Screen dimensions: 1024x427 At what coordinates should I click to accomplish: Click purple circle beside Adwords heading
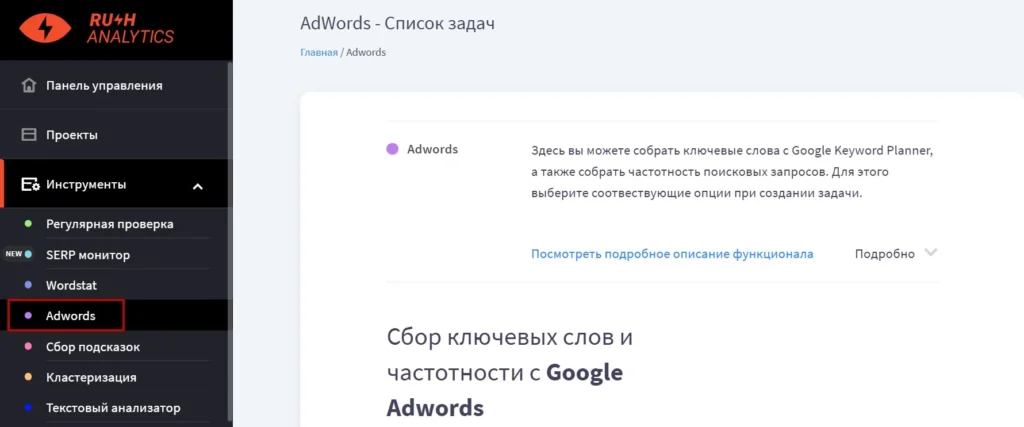pos(392,149)
